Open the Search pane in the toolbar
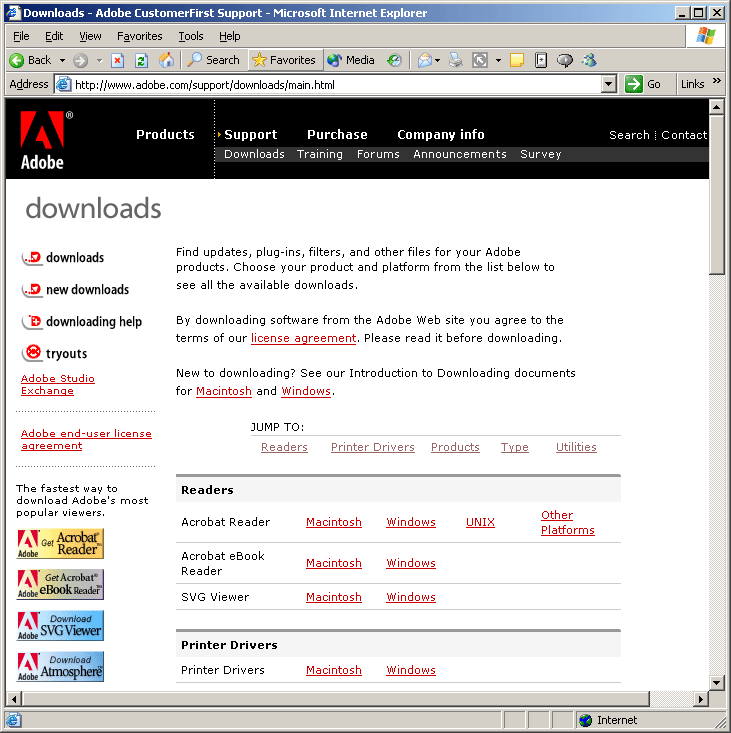Viewport: 731px width, 733px height. tap(214, 60)
